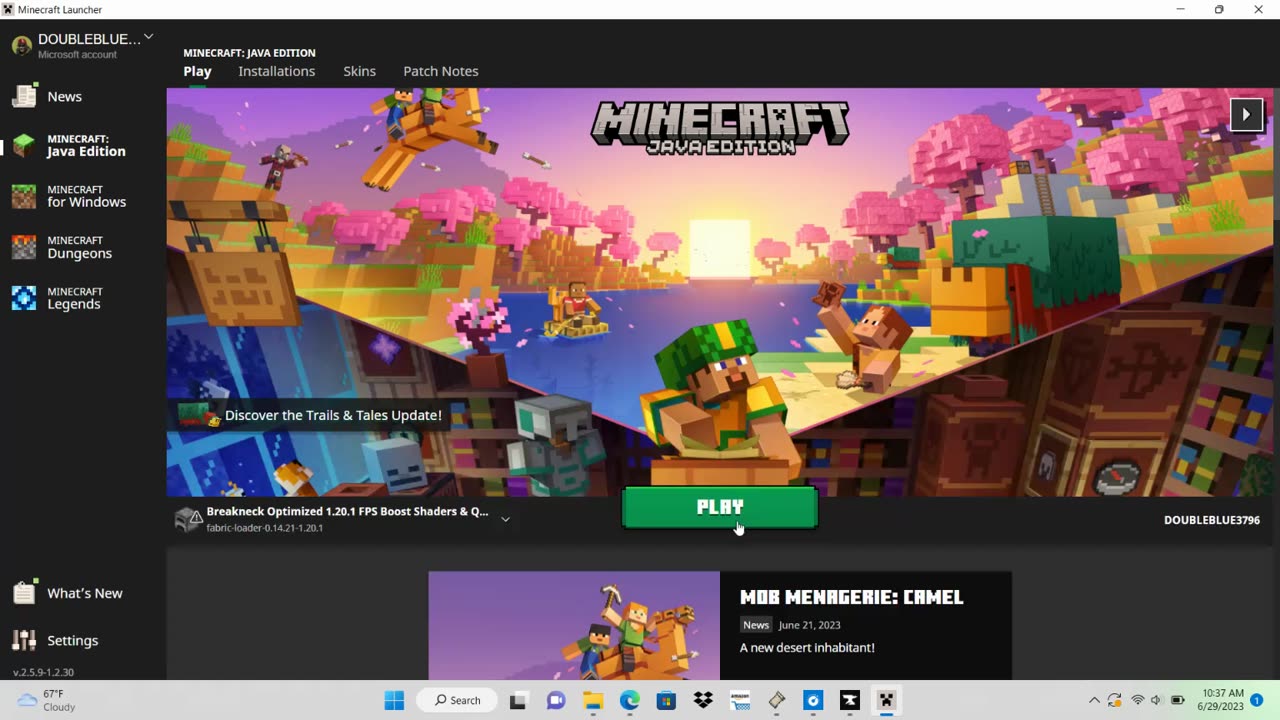Open the clock showing 10:37 AM

click(x=1223, y=700)
